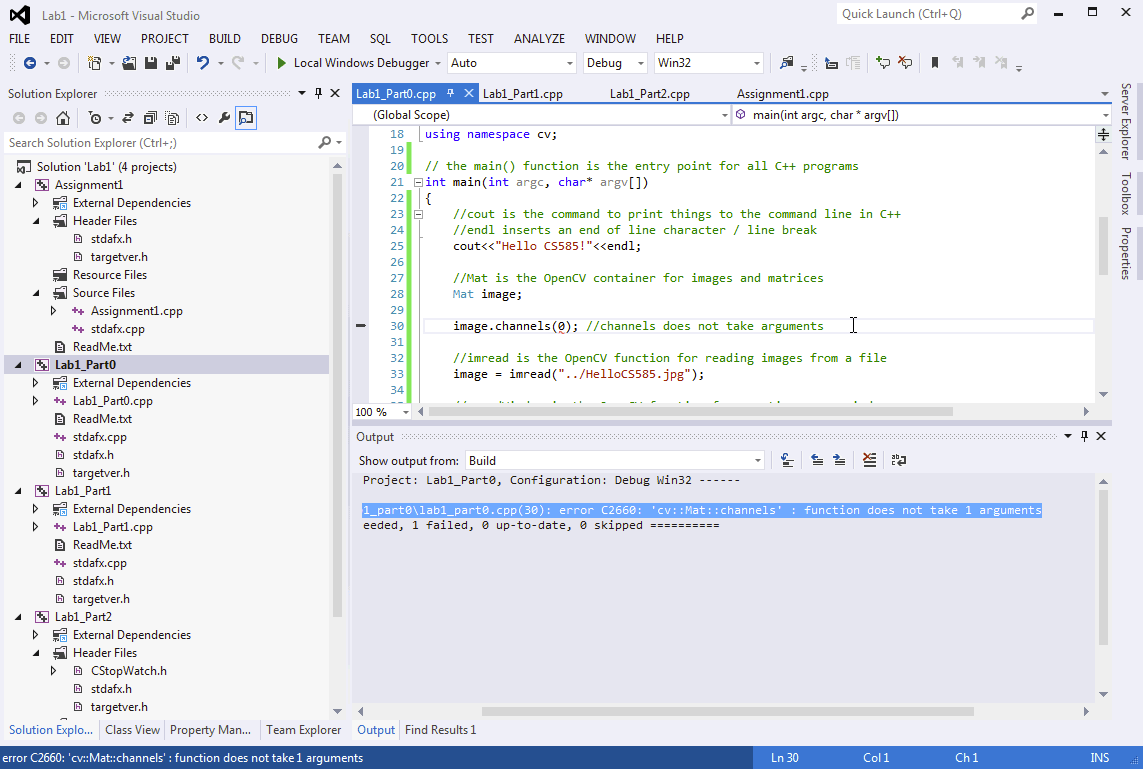Open Solution Explorer's Home view icon
The width and height of the screenshot is (1143, 769).
tap(62, 117)
